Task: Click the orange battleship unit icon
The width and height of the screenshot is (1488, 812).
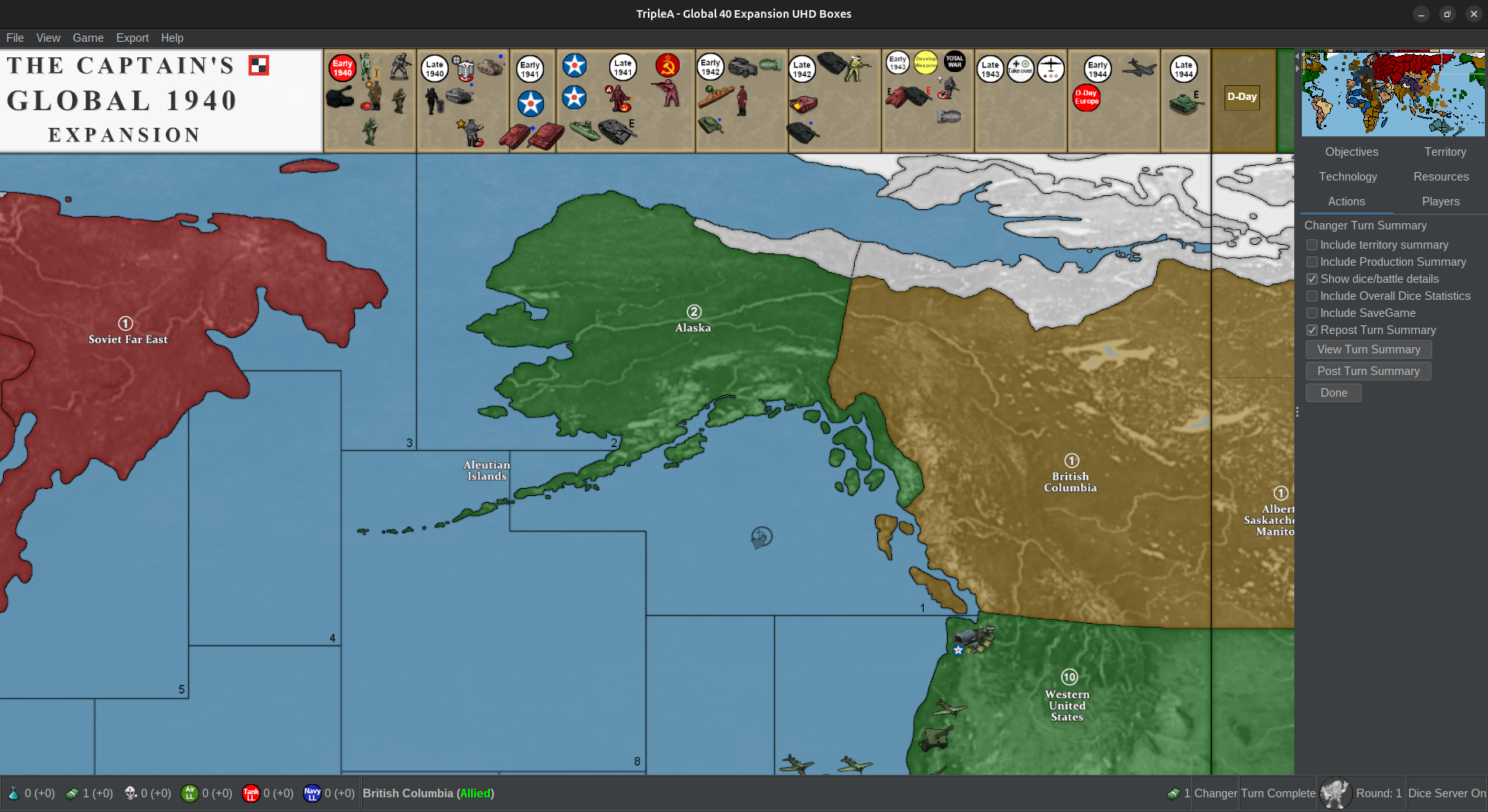Action: click(716, 96)
